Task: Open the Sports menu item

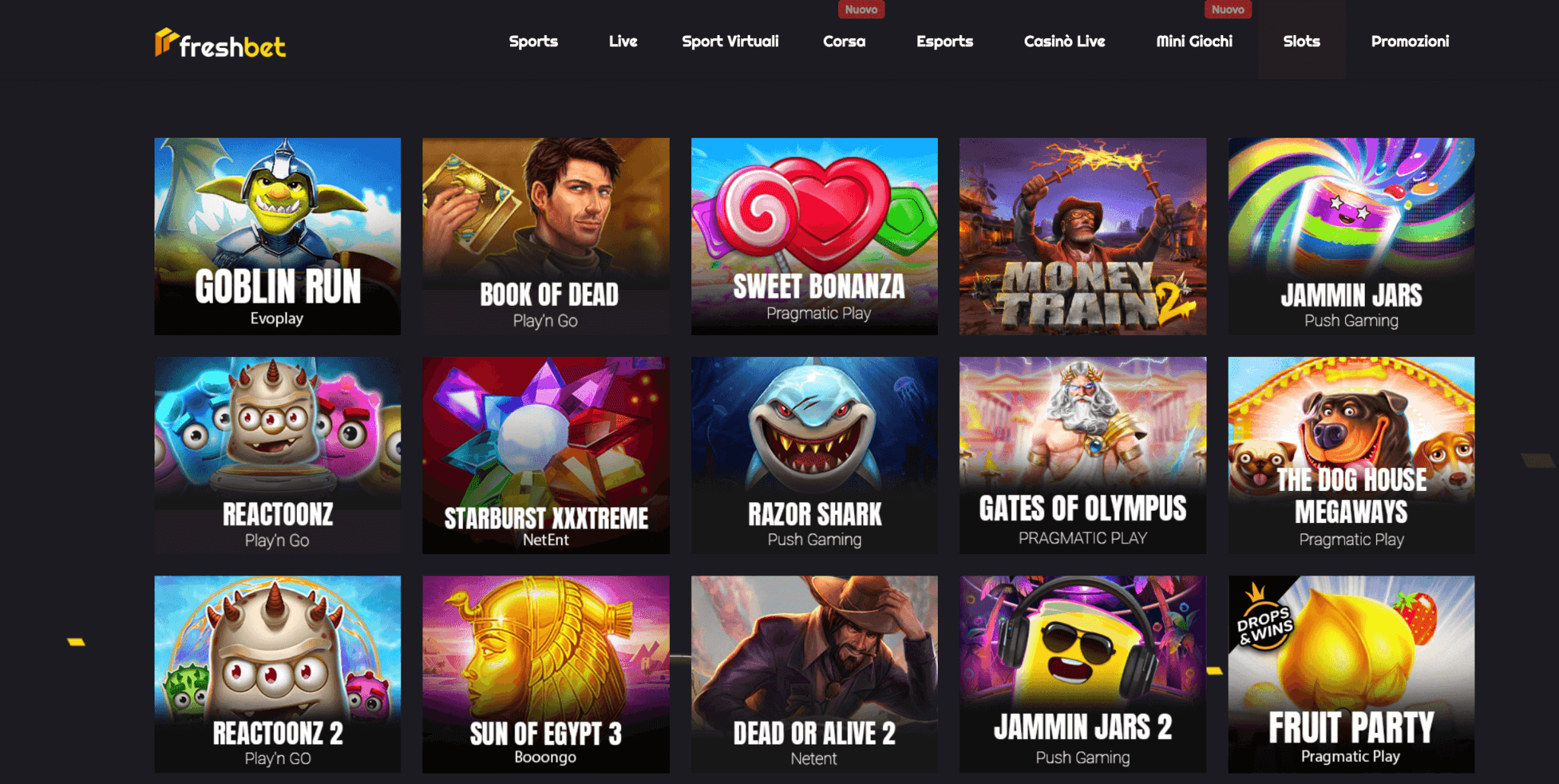Action: click(533, 41)
